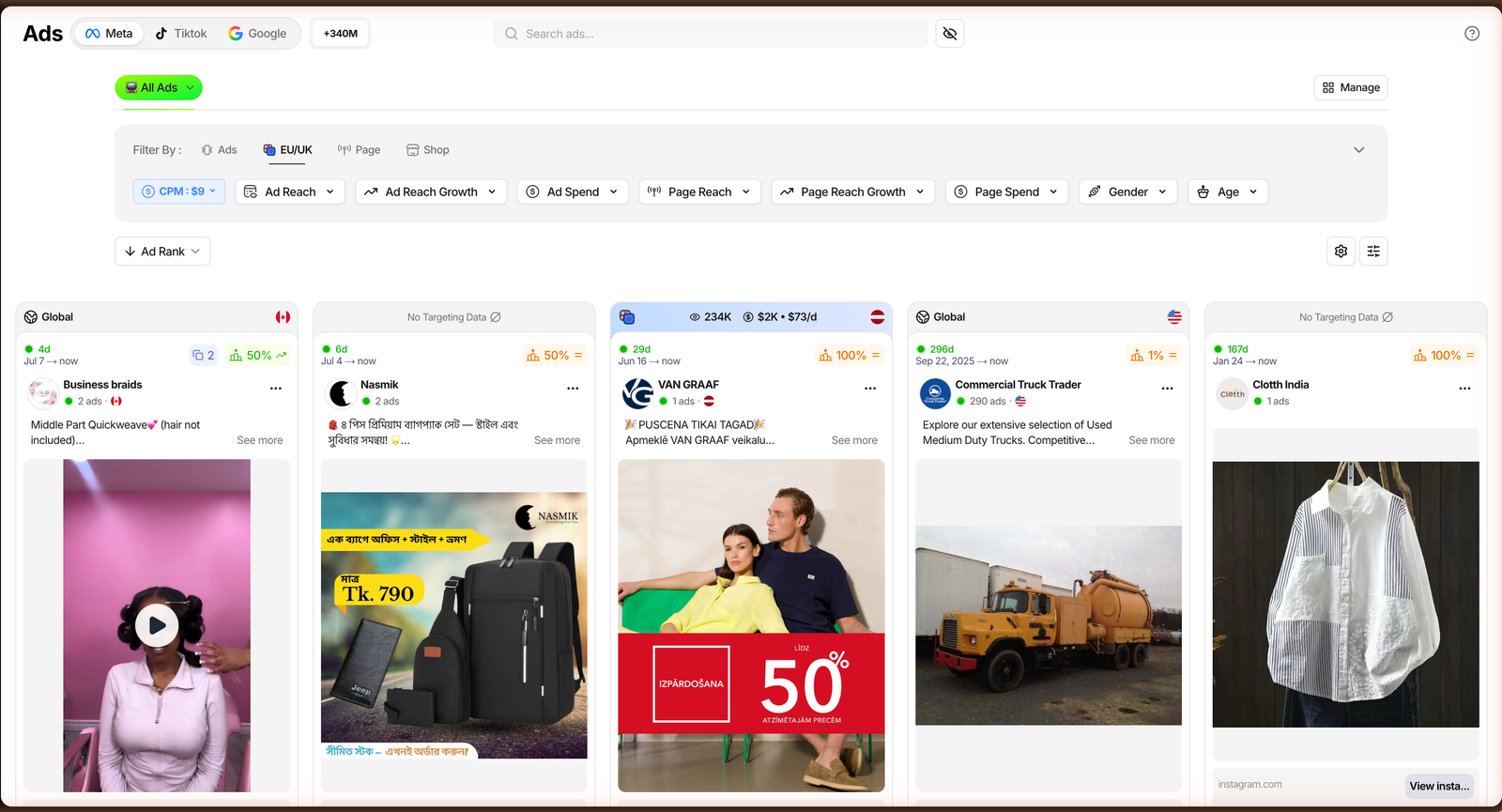Open the help question mark icon
1502x812 pixels.
[1472, 34]
